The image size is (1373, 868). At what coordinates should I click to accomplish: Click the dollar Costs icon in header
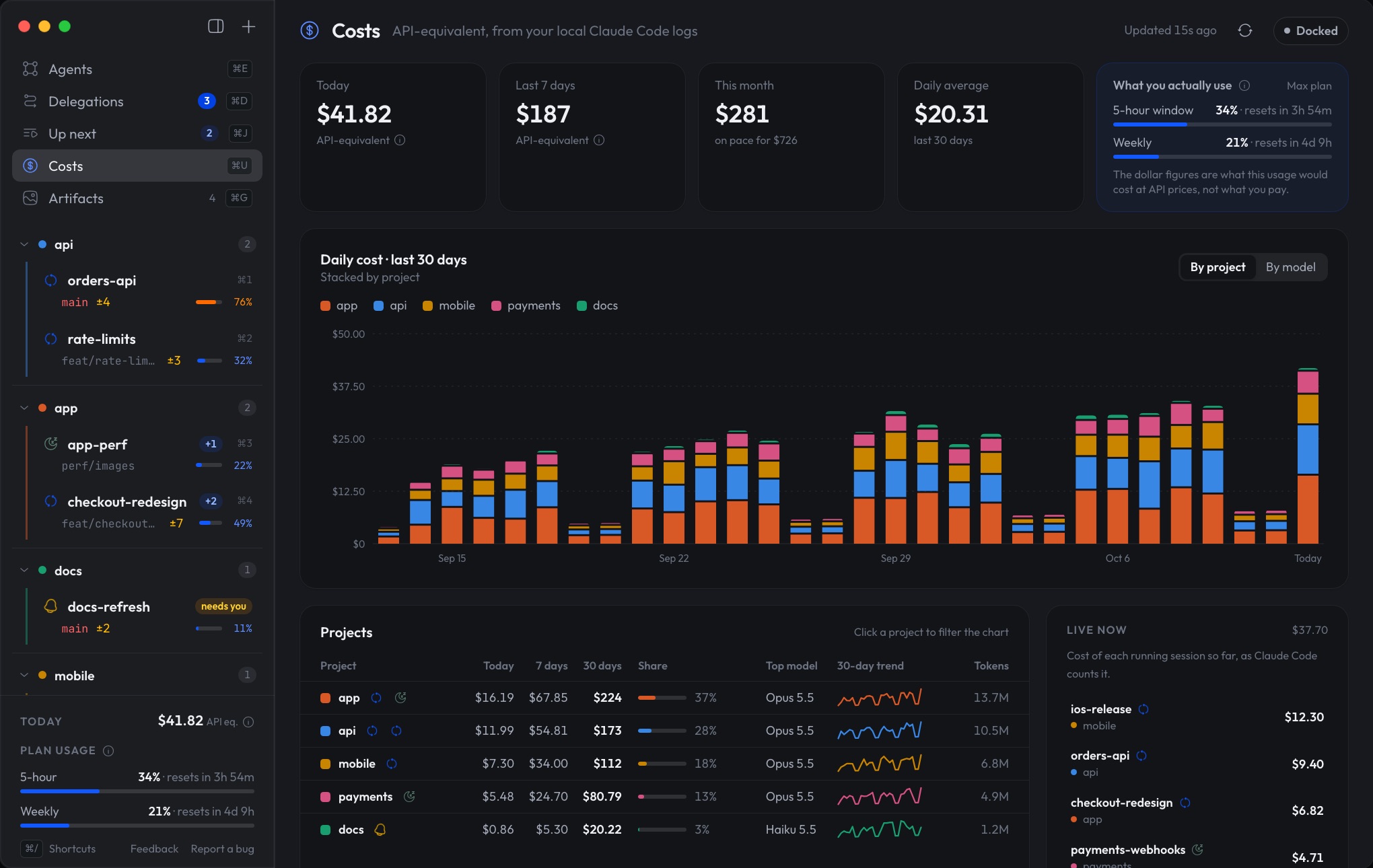tap(310, 30)
